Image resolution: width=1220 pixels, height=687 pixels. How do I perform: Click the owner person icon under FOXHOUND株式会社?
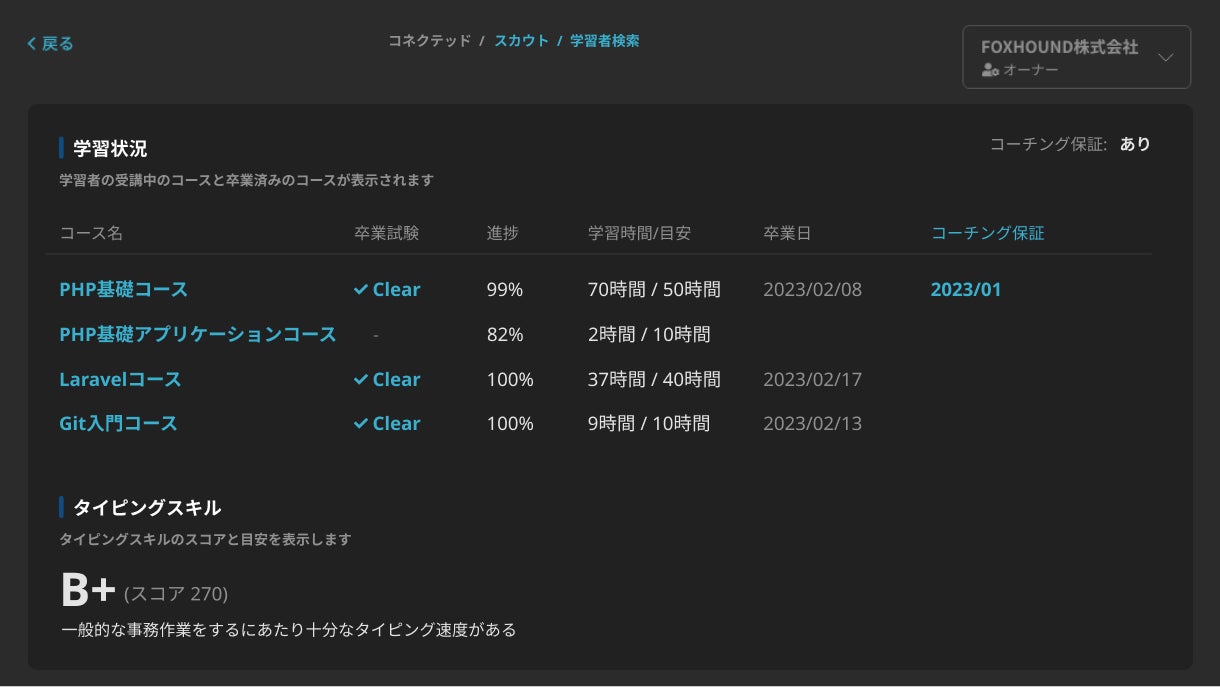click(990, 70)
